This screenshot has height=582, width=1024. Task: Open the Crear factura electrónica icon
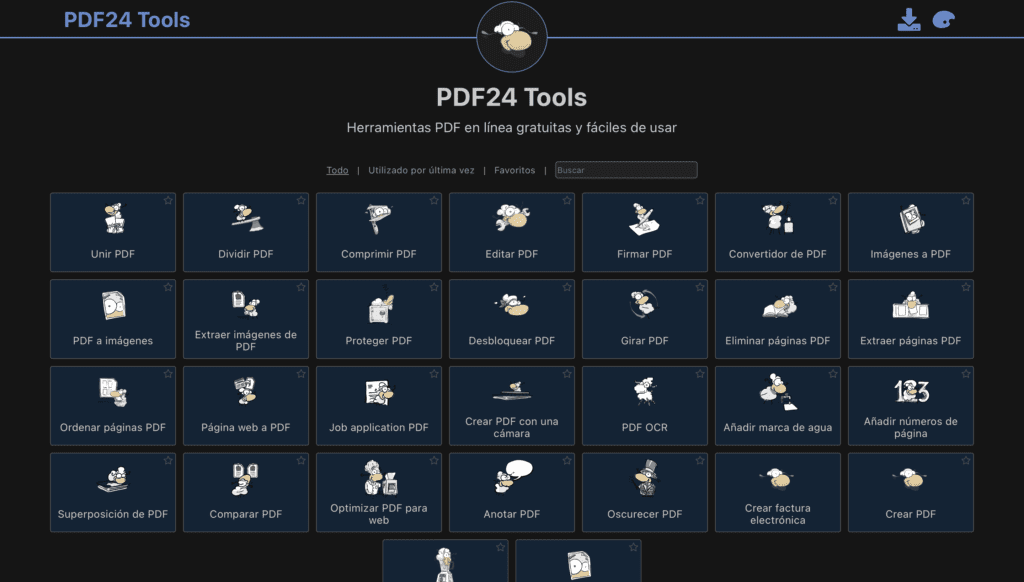776,478
